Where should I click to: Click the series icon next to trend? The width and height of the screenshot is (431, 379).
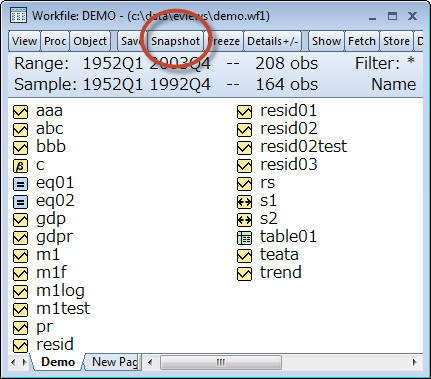click(x=244, y=274)
